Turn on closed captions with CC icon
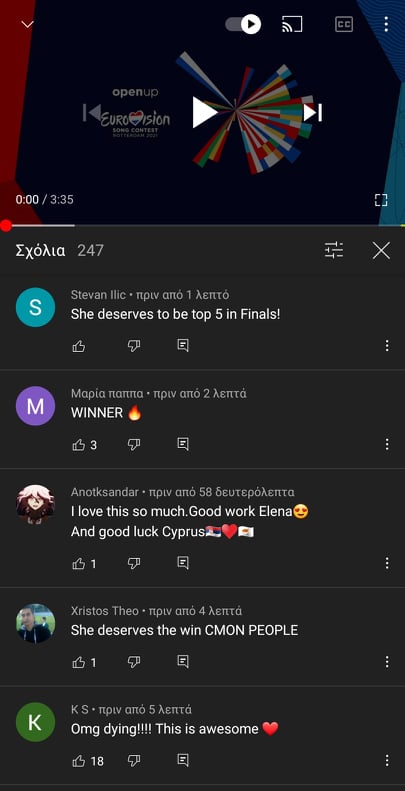The width and height of the screenshot is (405, 791). [344, 24]
